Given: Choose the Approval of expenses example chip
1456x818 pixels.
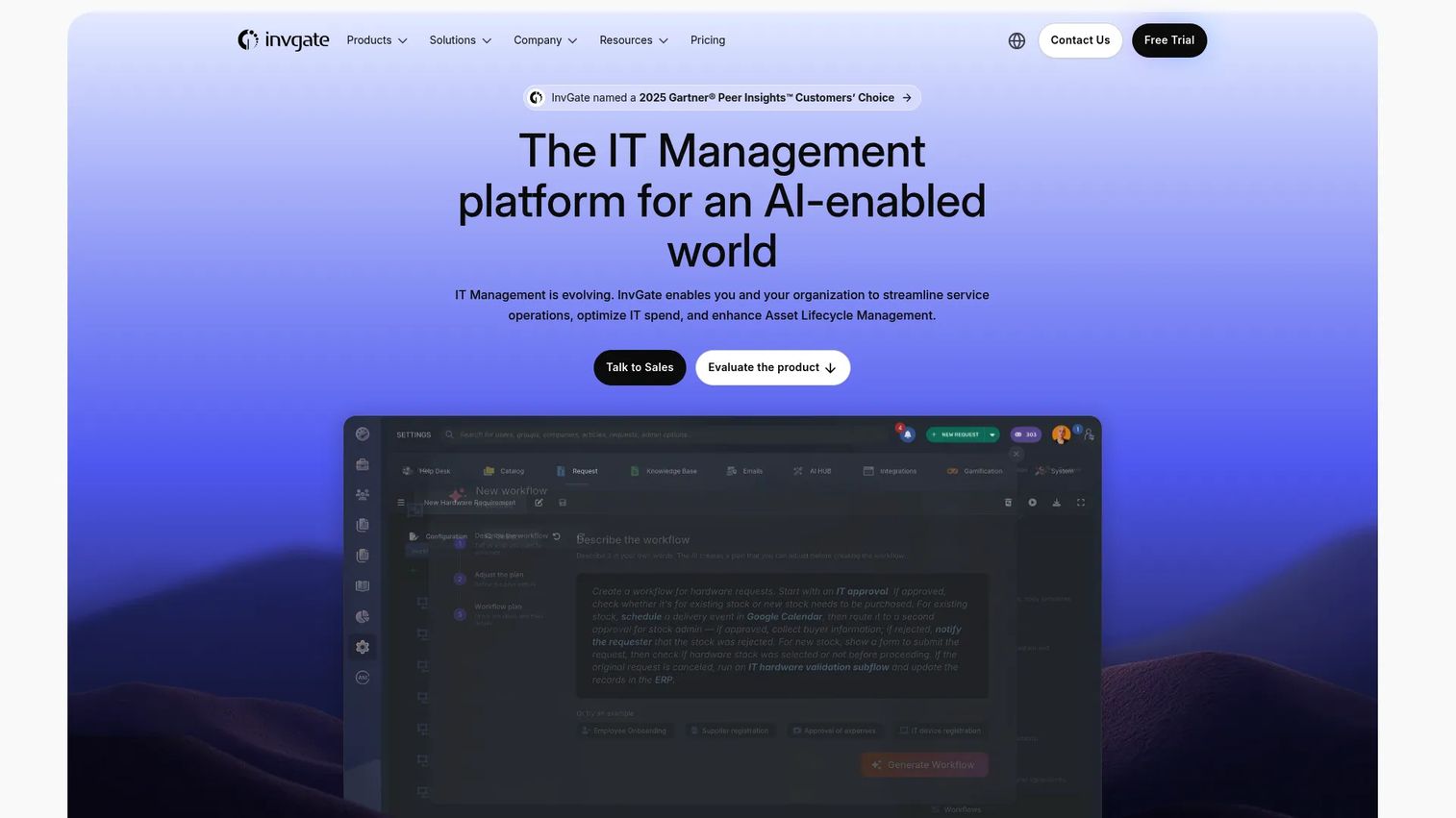Looking at the screenshot, I should 834,731.
